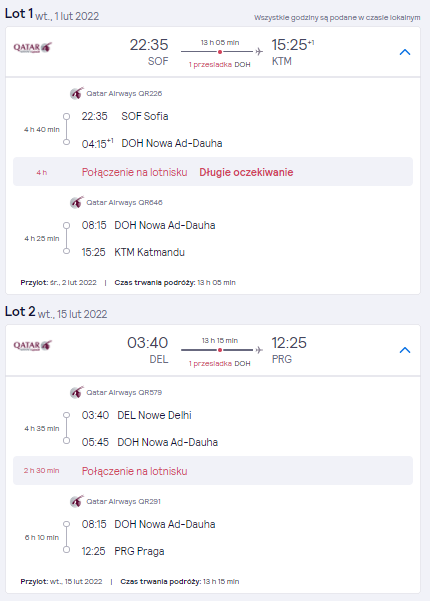430x601 pixels.
Task: Click airplane icon on DEL to PRG route line
Action: pyautogui.click(x=259, y=350)
